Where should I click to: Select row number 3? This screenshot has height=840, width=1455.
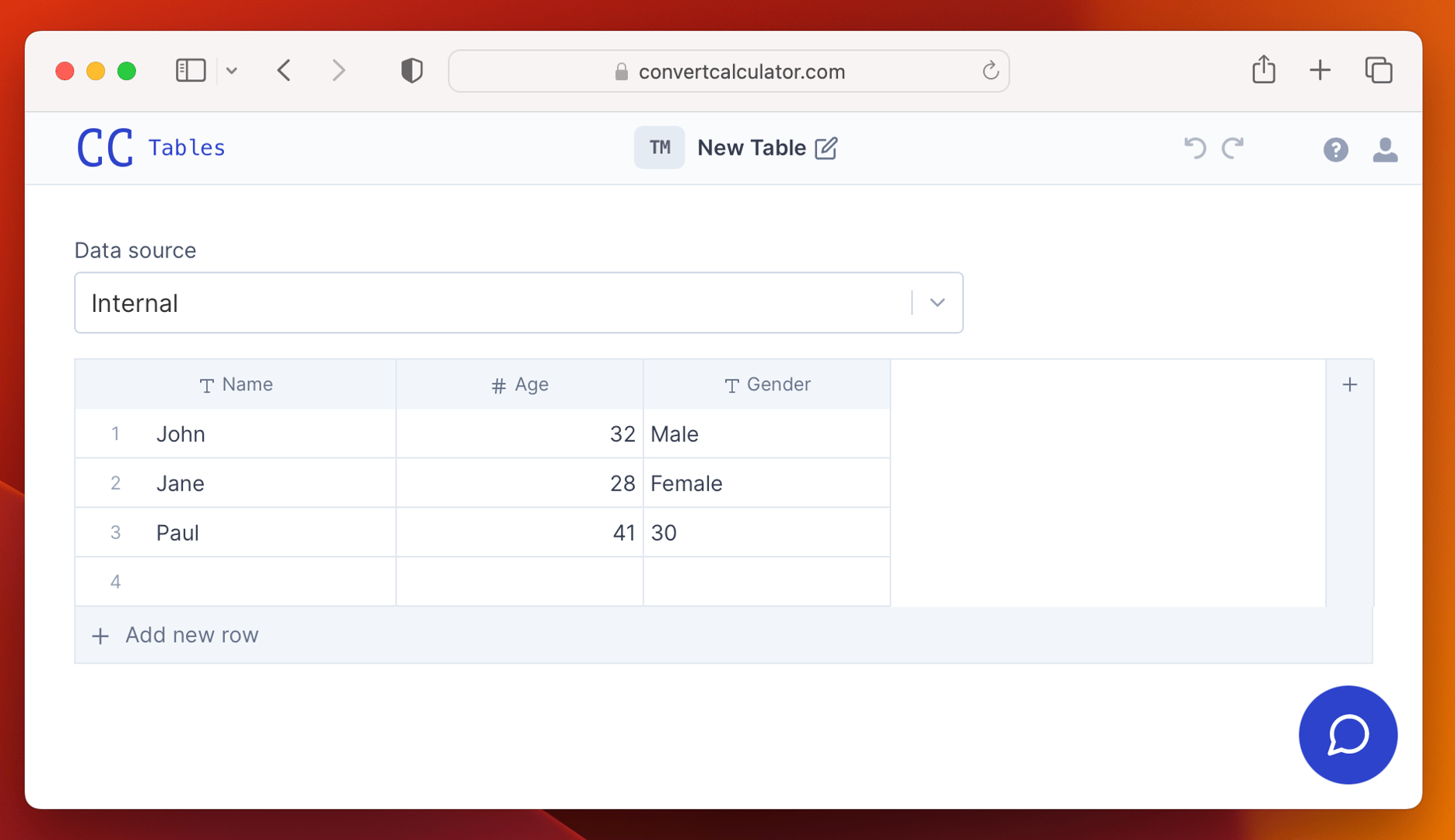(x=115, y=533)
